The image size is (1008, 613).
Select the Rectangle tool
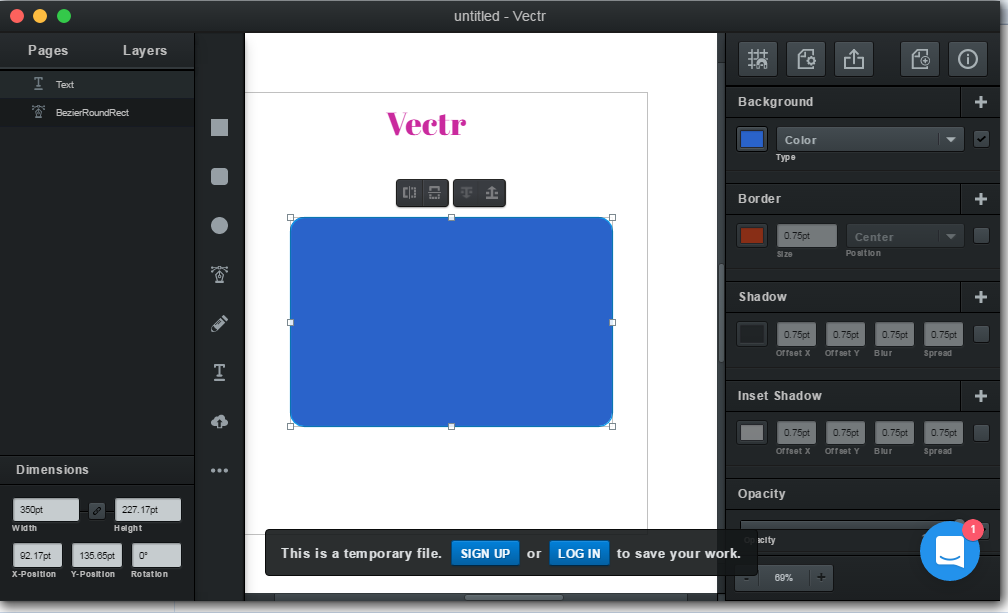[x=219, y=128]
